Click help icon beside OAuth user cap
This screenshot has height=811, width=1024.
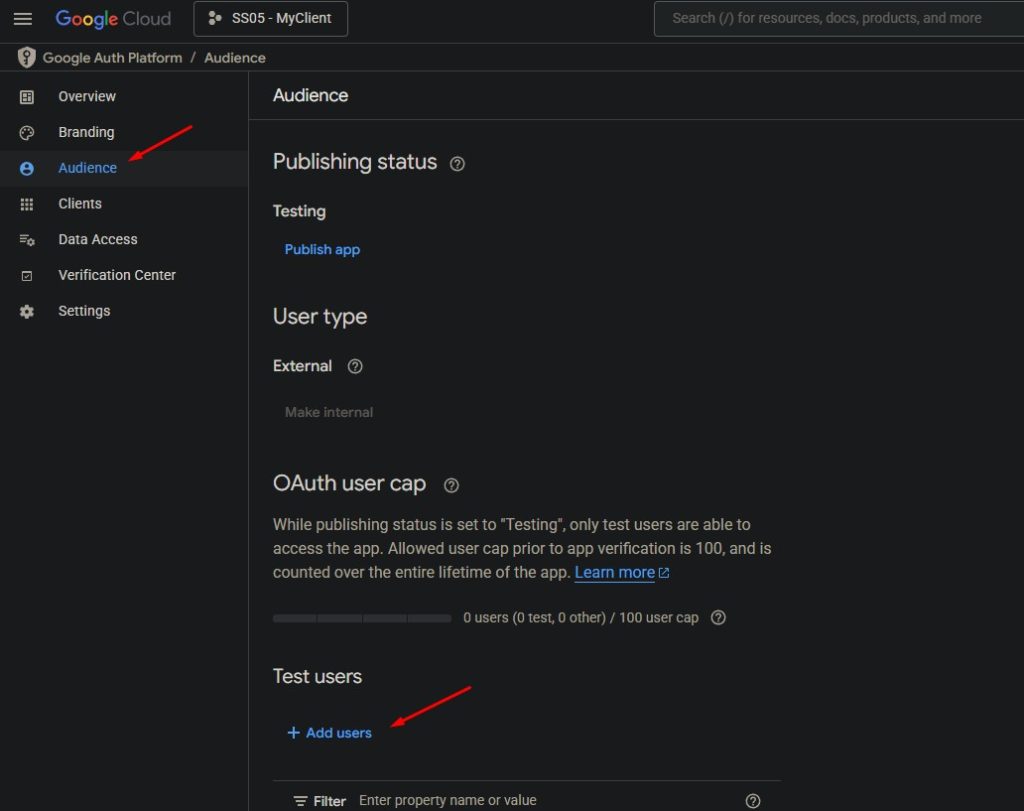451,485
